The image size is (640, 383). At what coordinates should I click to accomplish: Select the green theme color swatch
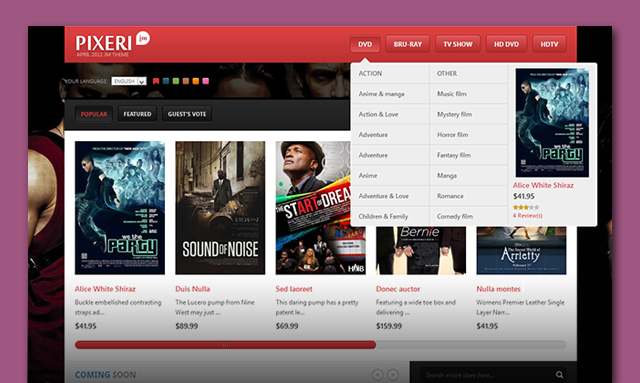point(176,81)
